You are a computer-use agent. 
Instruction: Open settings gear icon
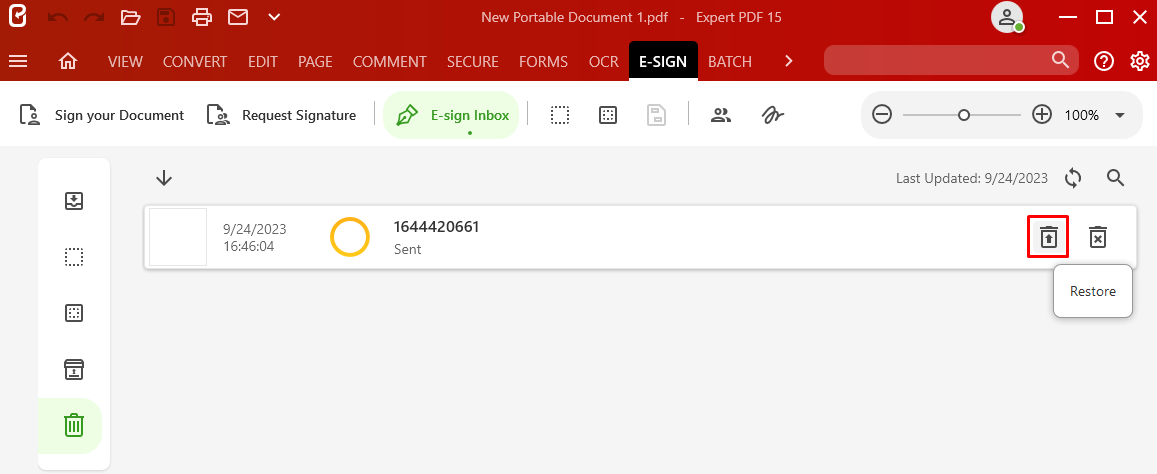pyautogui.click(x=1140, y=61)
